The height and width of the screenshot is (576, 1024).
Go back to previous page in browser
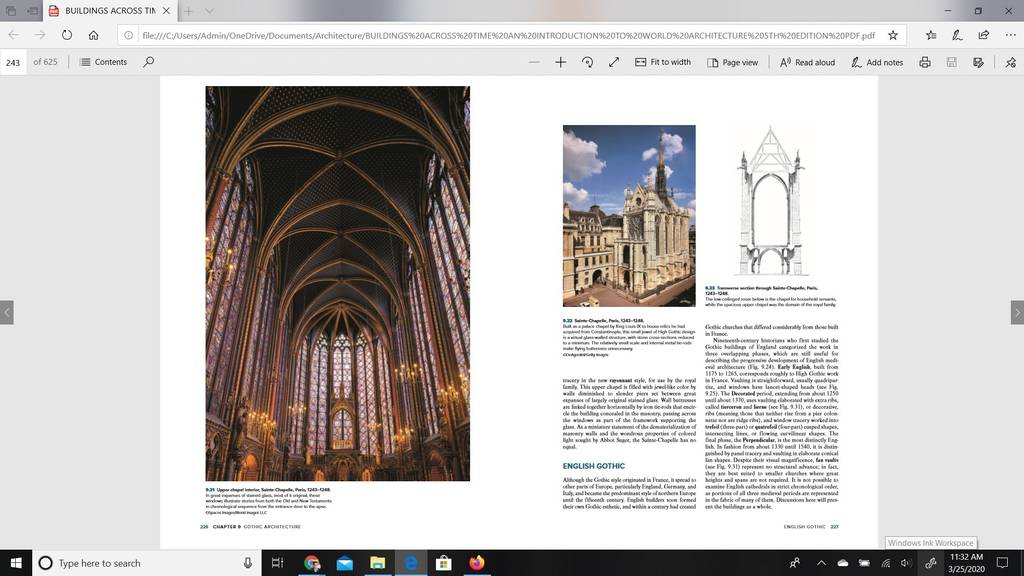tap(14, 35)
